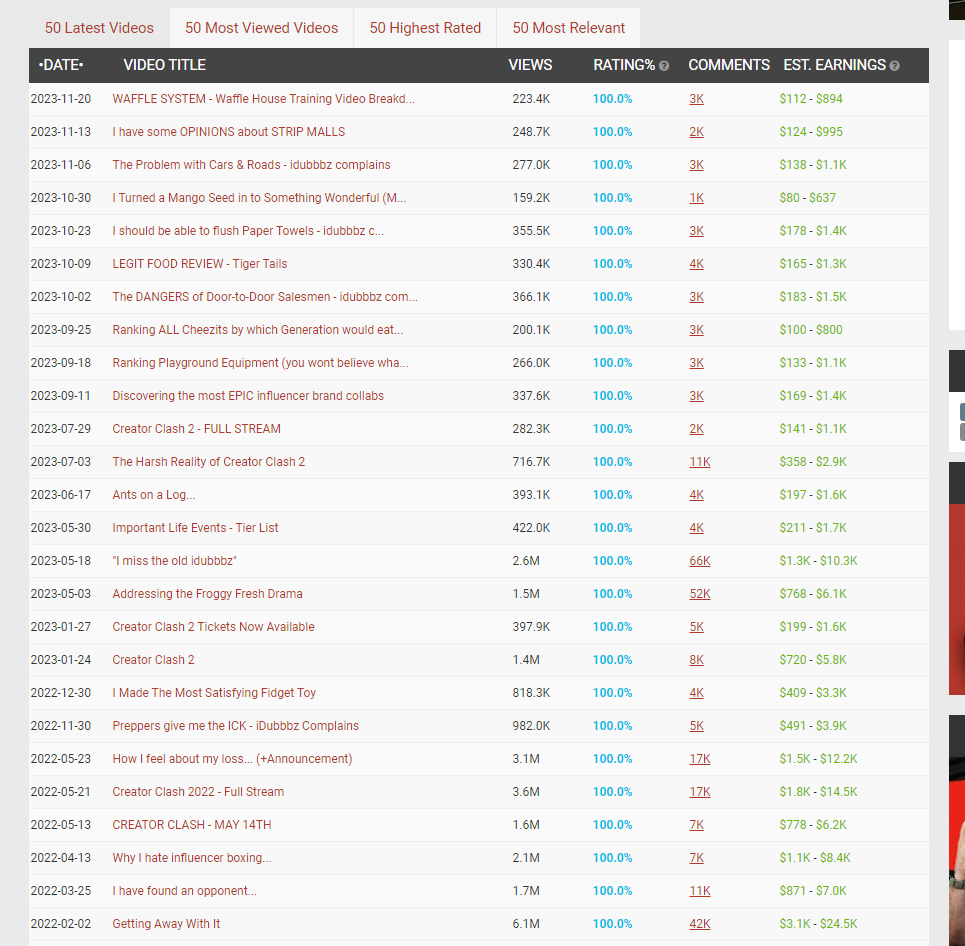
Task: Open 66K comments on old idubbbz video
Action: click(x=700, y=561)
